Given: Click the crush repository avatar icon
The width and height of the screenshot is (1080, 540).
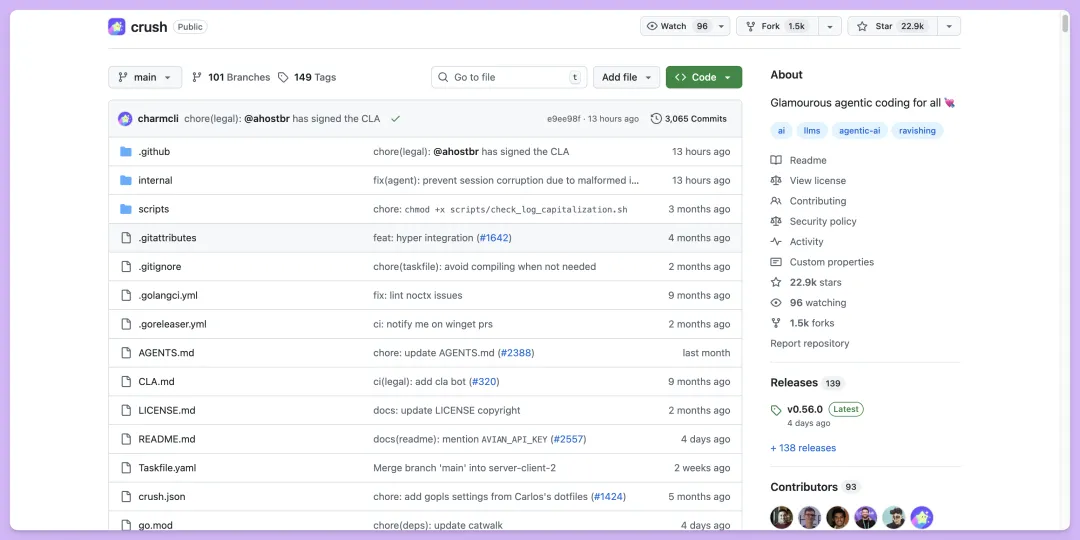Looking at the screenshot, I should pos(117,27).
